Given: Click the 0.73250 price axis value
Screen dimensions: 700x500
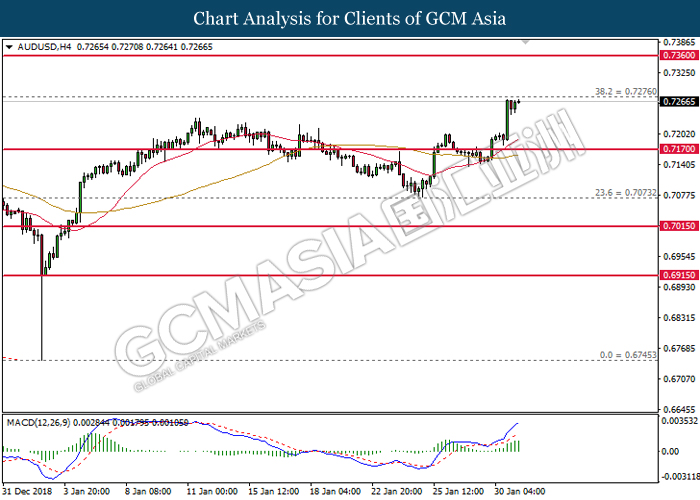Looking at the screenshot, I should point(680,73).
